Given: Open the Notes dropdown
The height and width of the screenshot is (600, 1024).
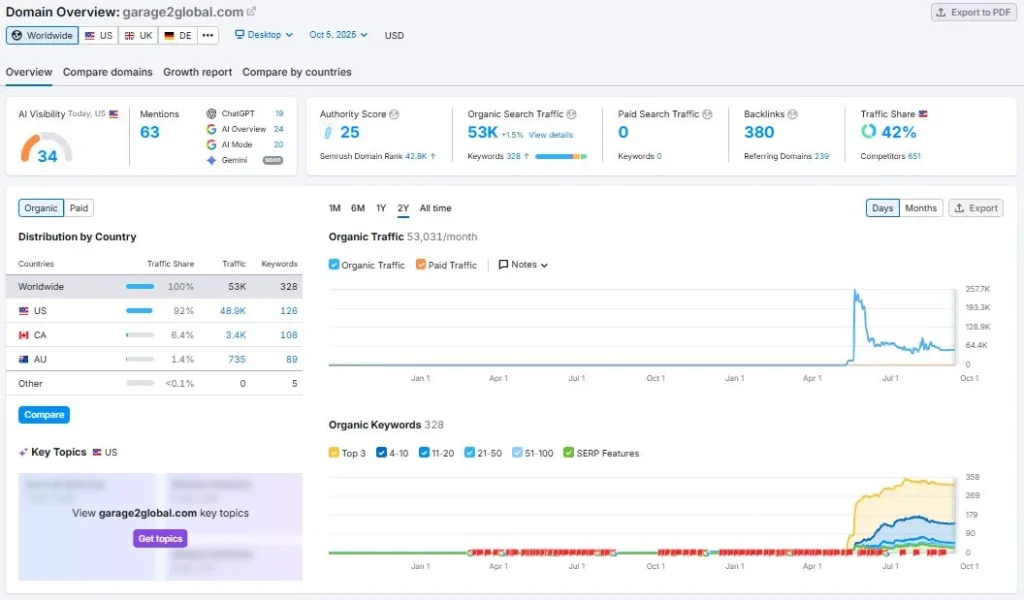Looking at the screenshot, I should point(523,264).
